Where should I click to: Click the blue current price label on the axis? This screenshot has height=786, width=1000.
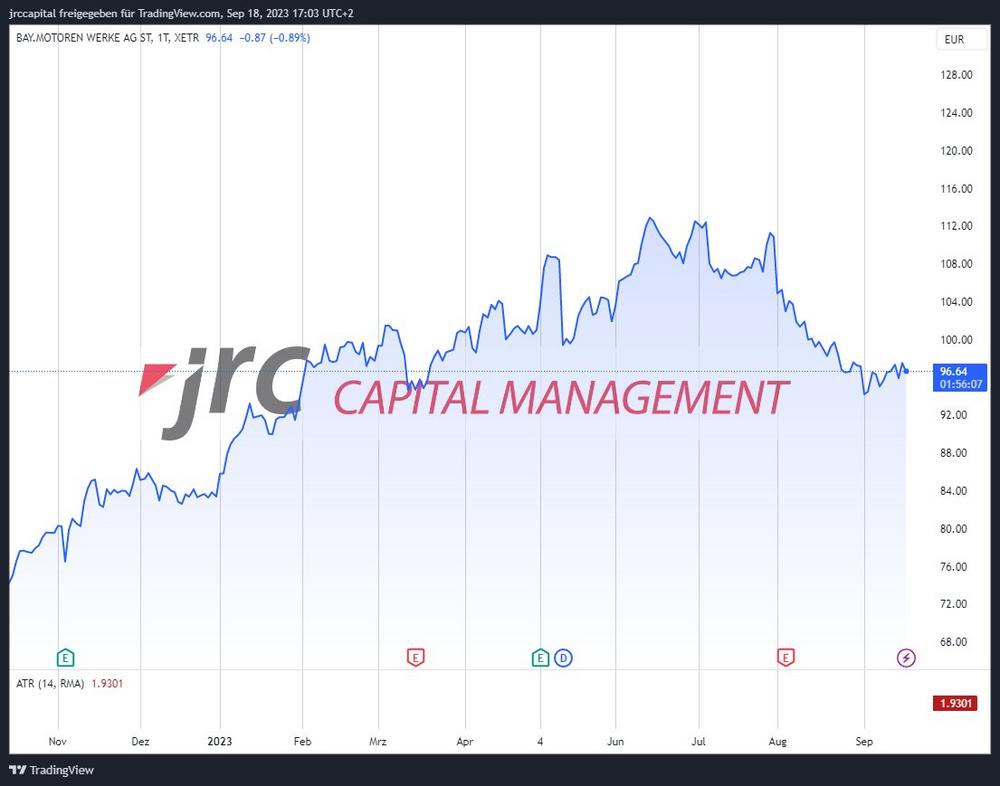pyautogui.click(x=960, y=377)
